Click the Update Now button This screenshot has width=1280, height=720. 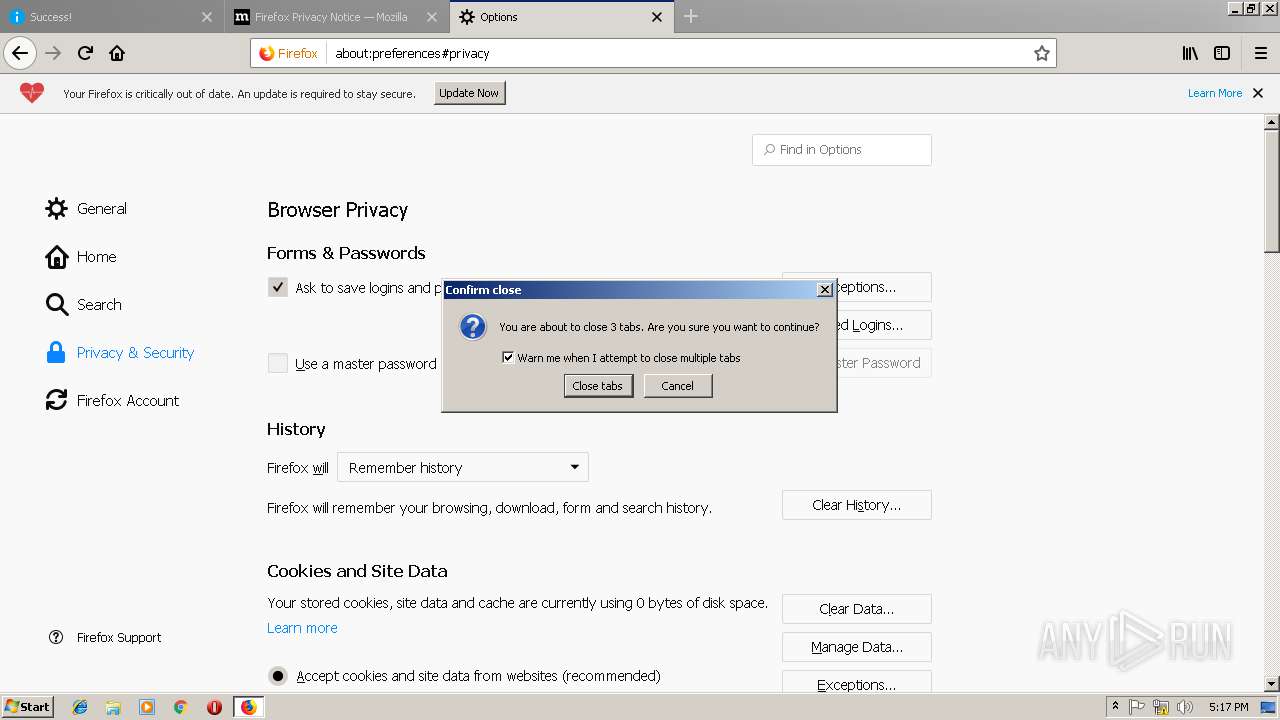[469, 93]
